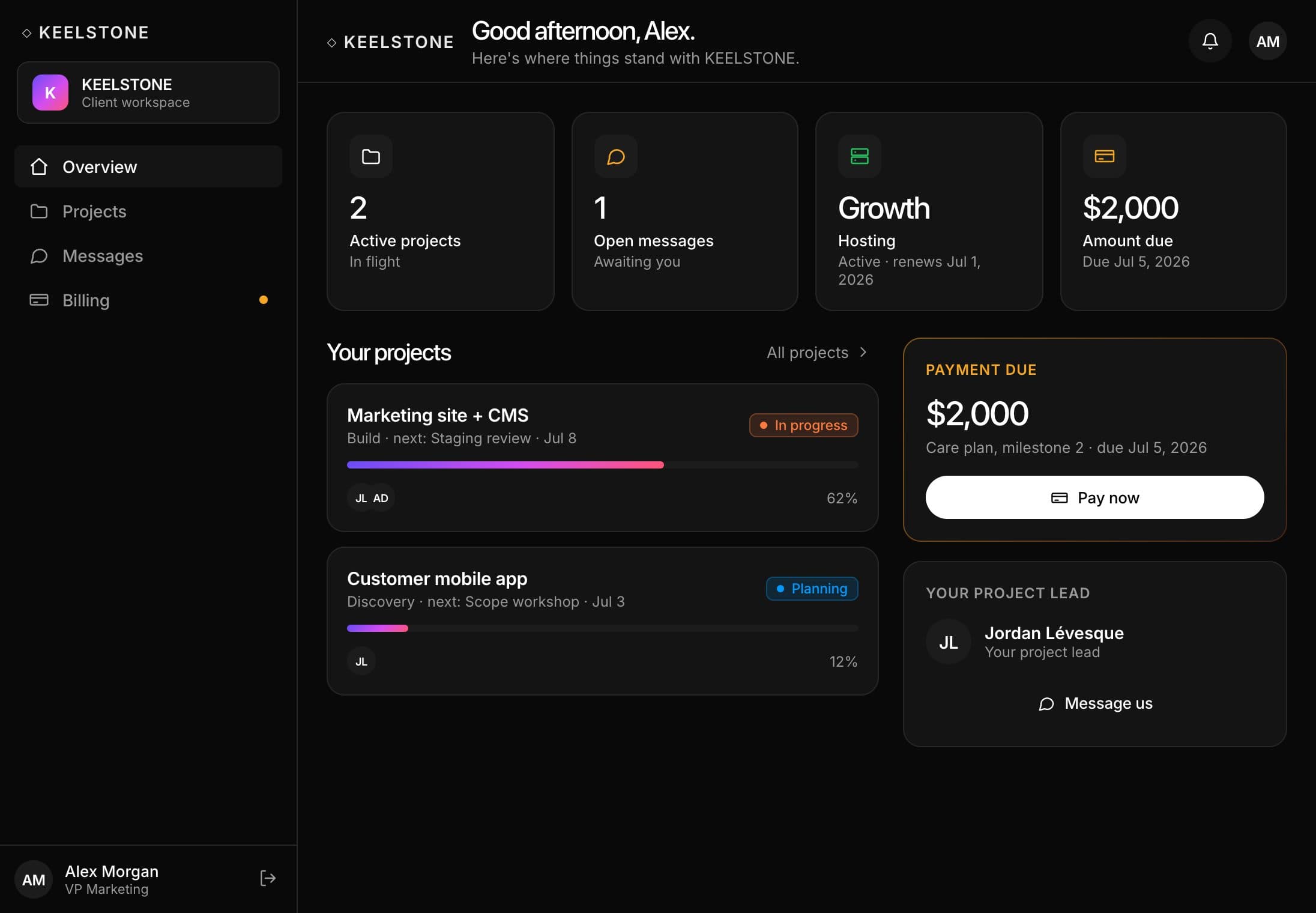This screenshot has height=913, width=1316.
Task: Click the JL avatar in project lead card
Action: pyautogui.click(x=949, y=642)
